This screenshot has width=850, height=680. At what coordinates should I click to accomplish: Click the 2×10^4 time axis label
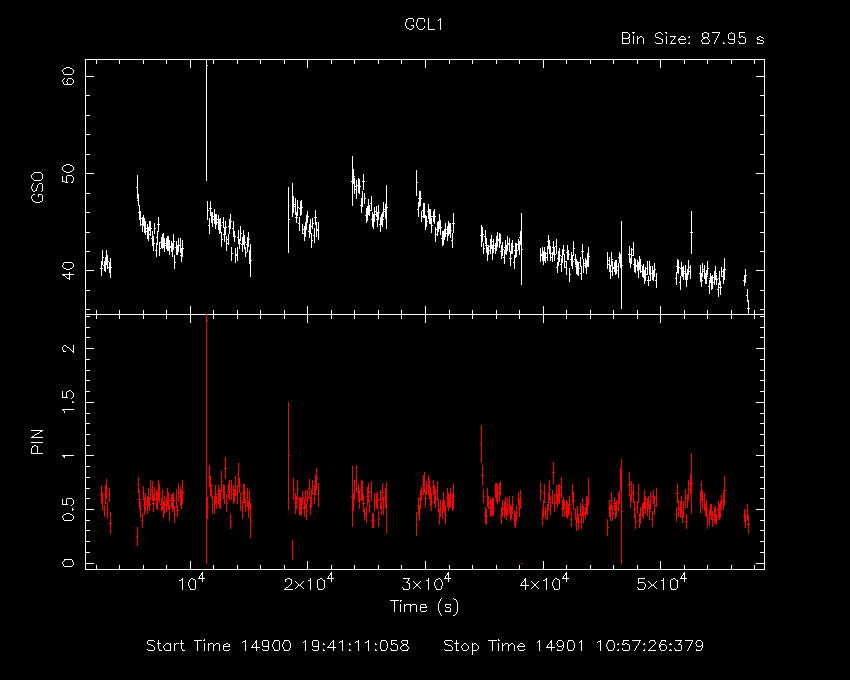point(309,582)
